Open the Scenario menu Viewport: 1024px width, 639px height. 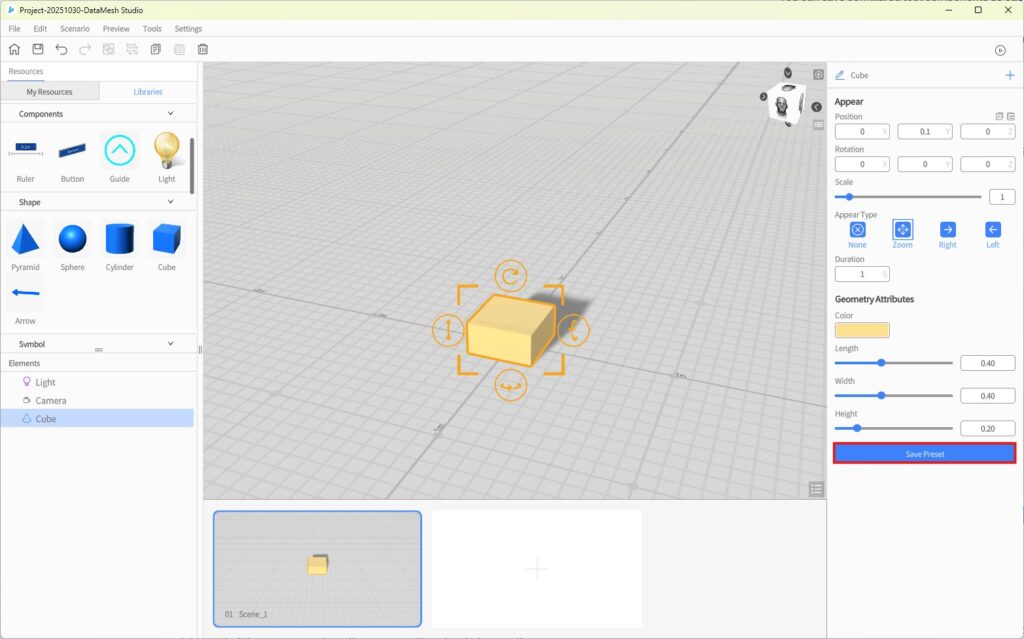tap(74, 29)
